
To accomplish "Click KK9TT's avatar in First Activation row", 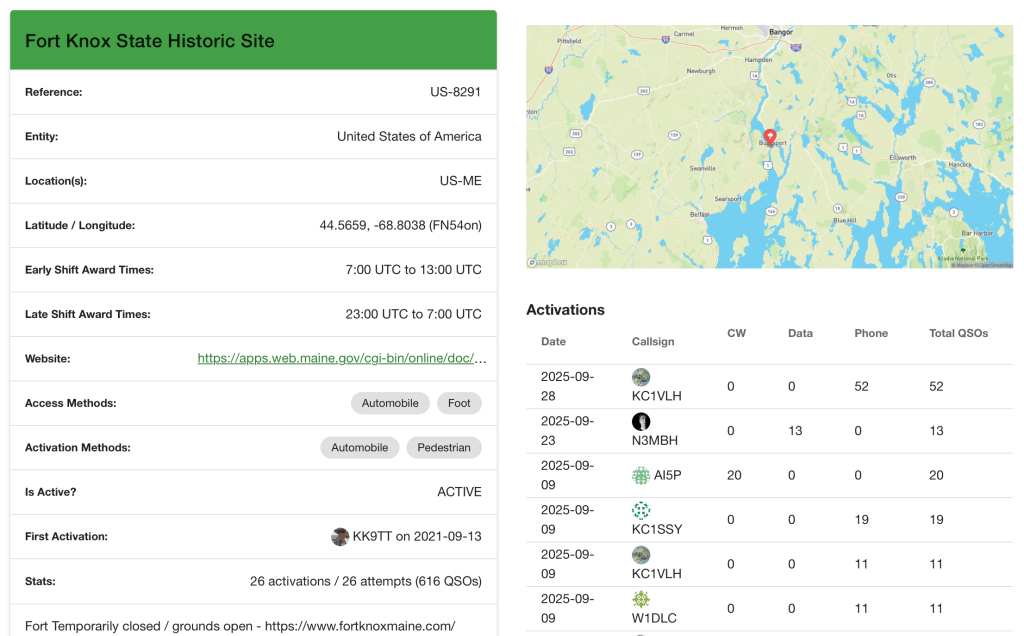I will (340, 537).
